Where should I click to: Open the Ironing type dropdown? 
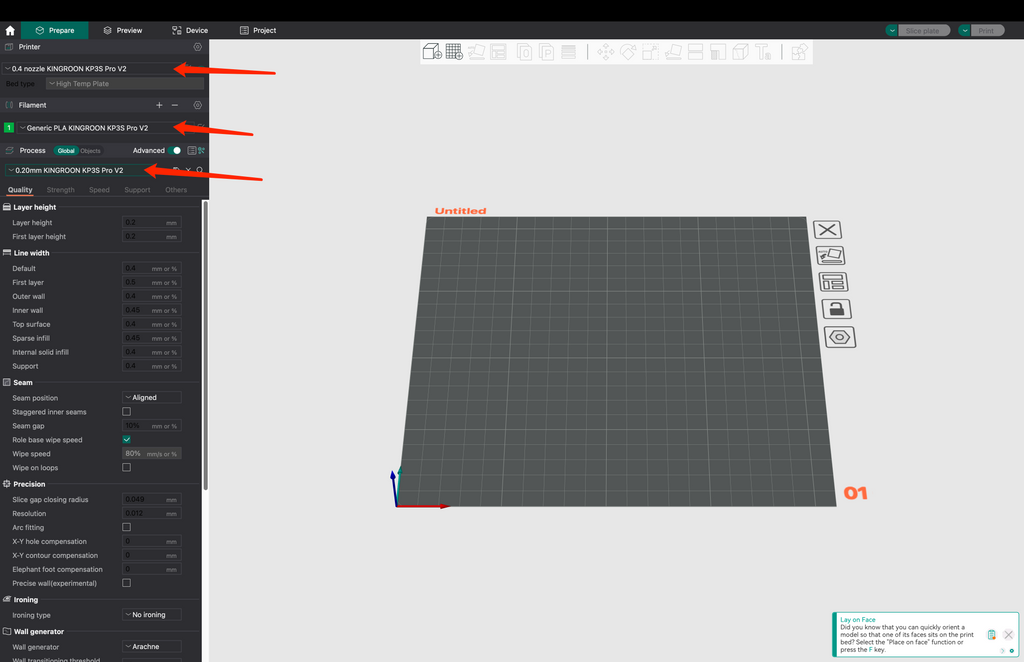[151, 615]
